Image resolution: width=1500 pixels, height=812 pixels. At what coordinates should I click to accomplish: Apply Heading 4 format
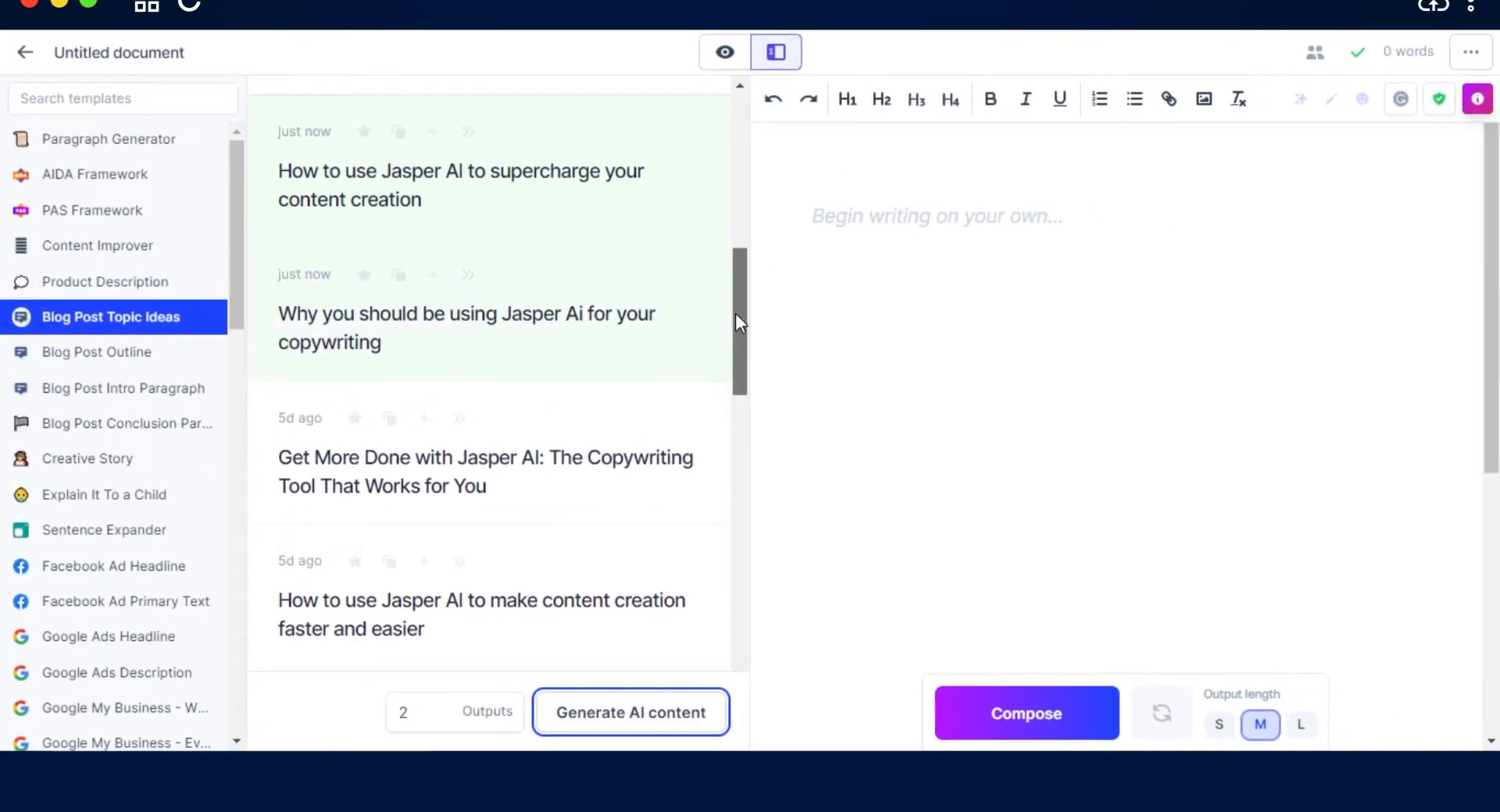950,99
